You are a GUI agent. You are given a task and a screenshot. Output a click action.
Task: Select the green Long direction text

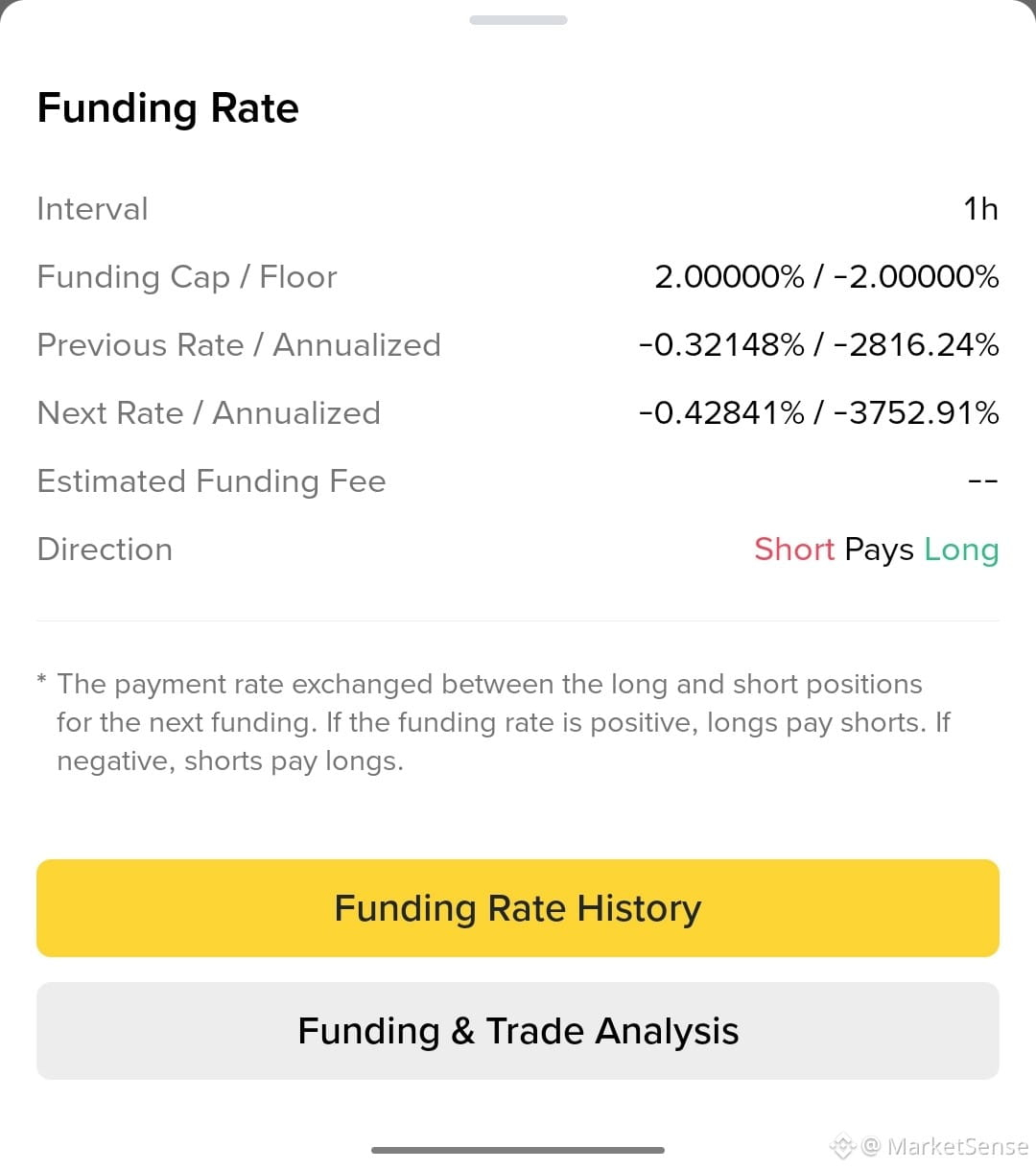point(961,550)
